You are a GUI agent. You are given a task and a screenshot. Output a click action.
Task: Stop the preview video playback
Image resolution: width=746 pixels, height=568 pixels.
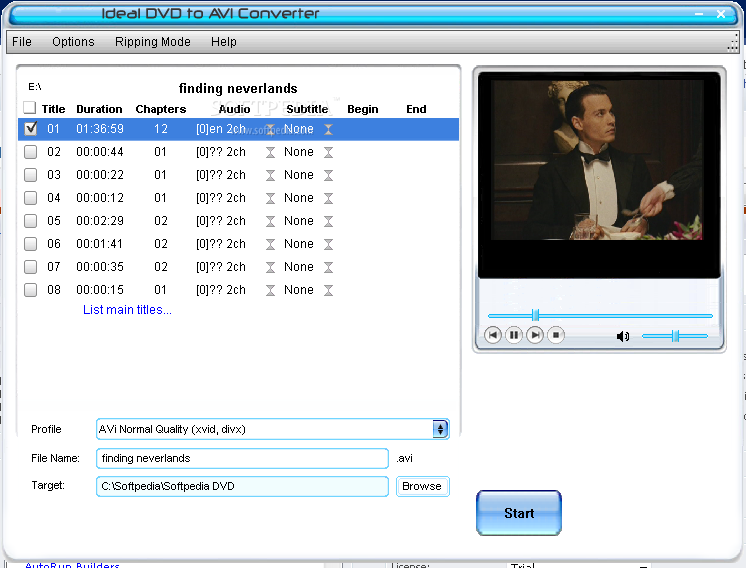click(x=556, y=335)
